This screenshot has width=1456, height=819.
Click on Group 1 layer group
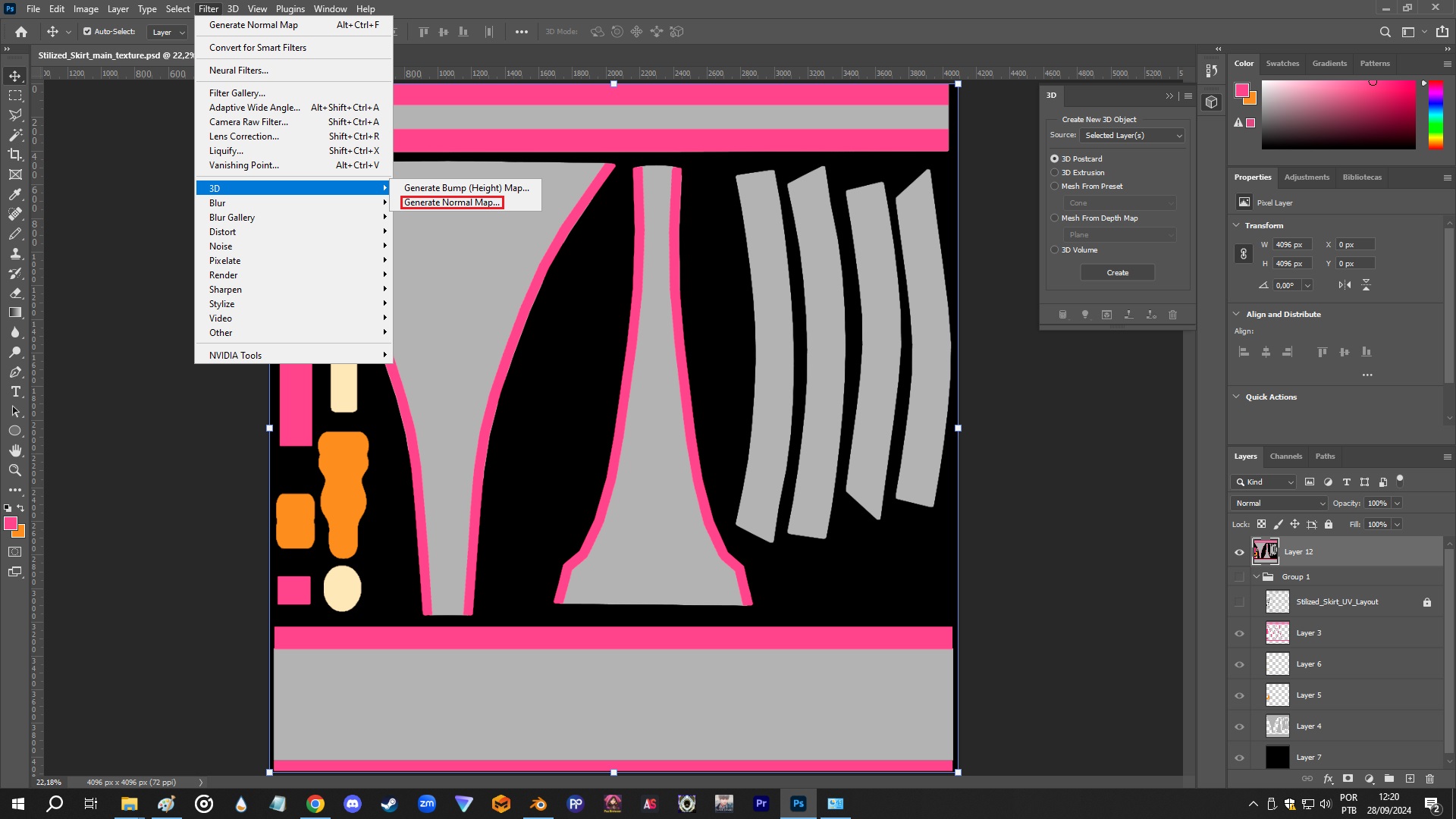tap(1296, 577)
